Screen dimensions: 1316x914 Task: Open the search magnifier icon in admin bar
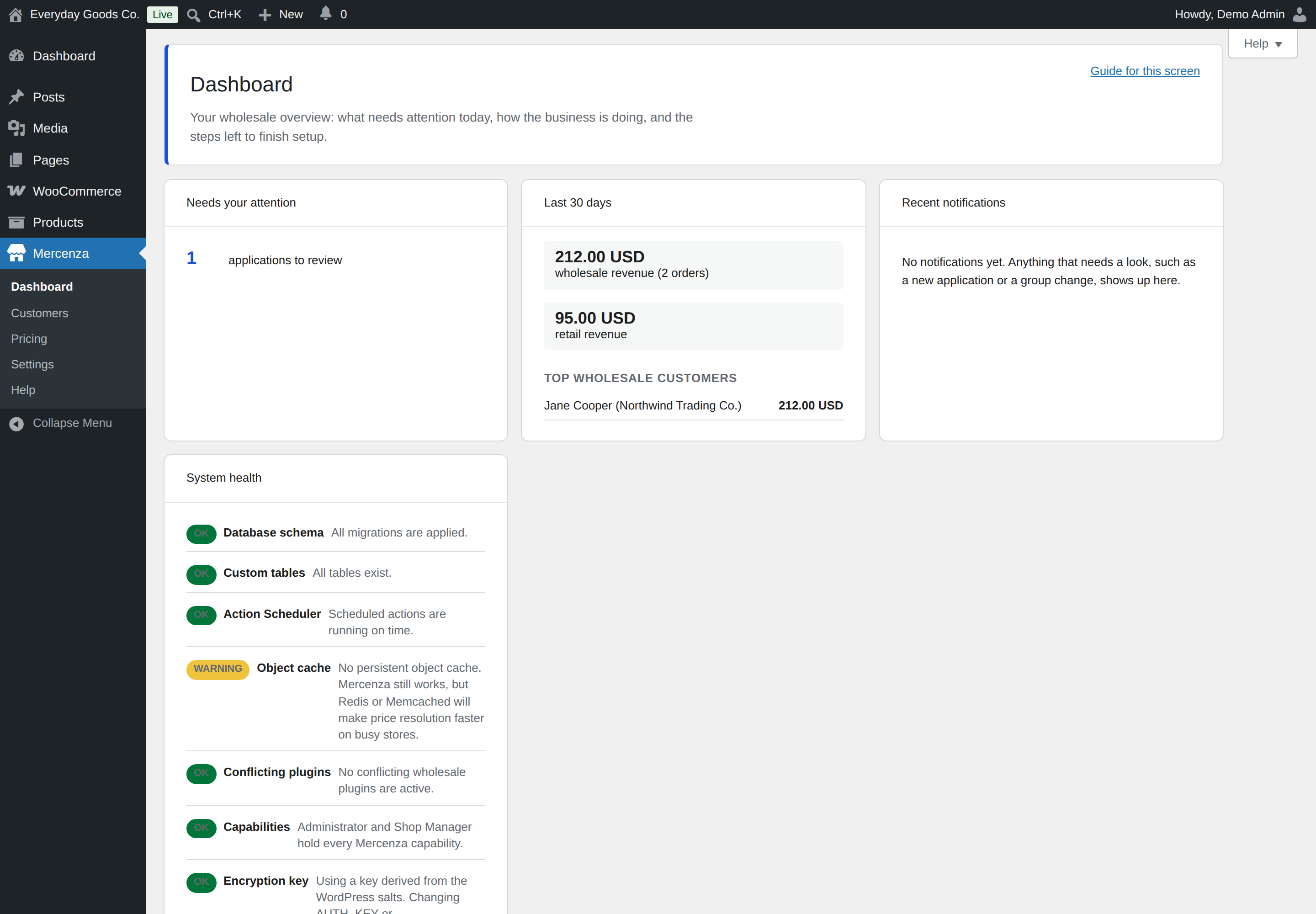(194, 15)
